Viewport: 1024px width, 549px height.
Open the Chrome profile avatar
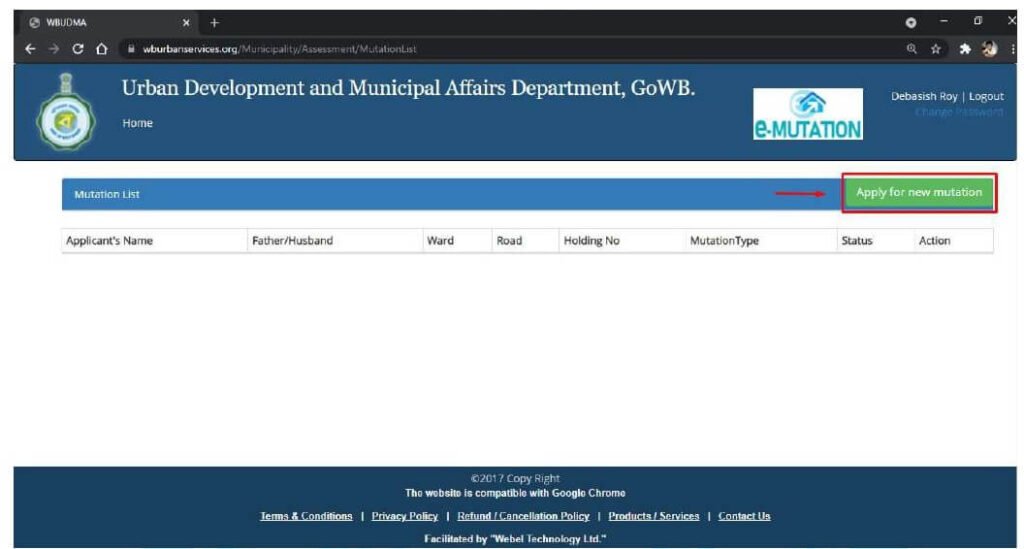click(x=989, y=49)
